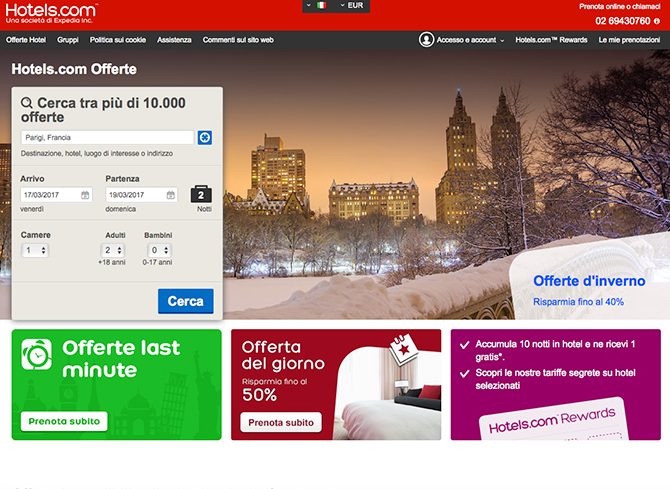This screenshot has width=670, height=489.
Task: Click the alarm clock icon on last minute banner
Action: click(36, 354)
